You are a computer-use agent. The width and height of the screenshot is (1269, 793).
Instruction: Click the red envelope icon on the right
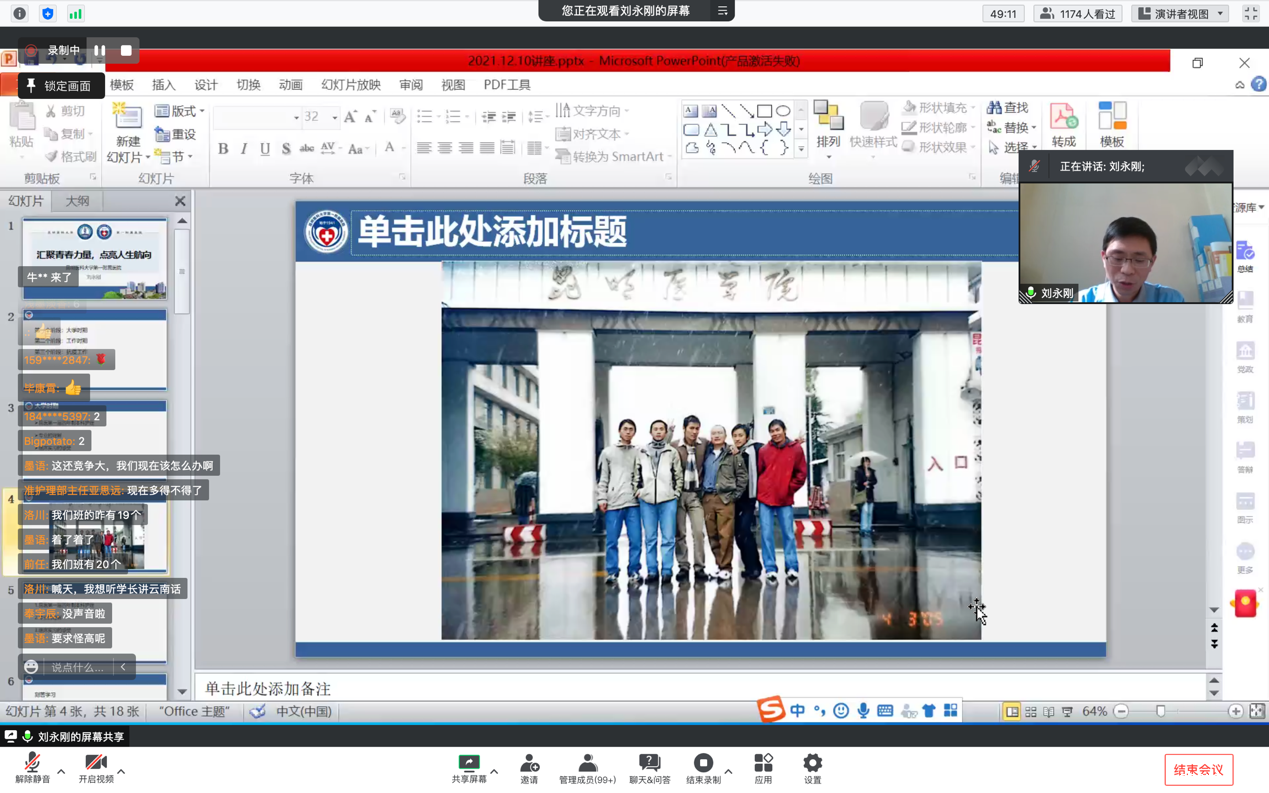1245,603
